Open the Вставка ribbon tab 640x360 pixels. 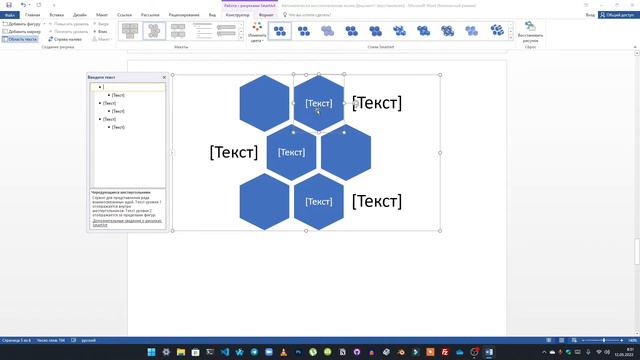coord(56,15)
